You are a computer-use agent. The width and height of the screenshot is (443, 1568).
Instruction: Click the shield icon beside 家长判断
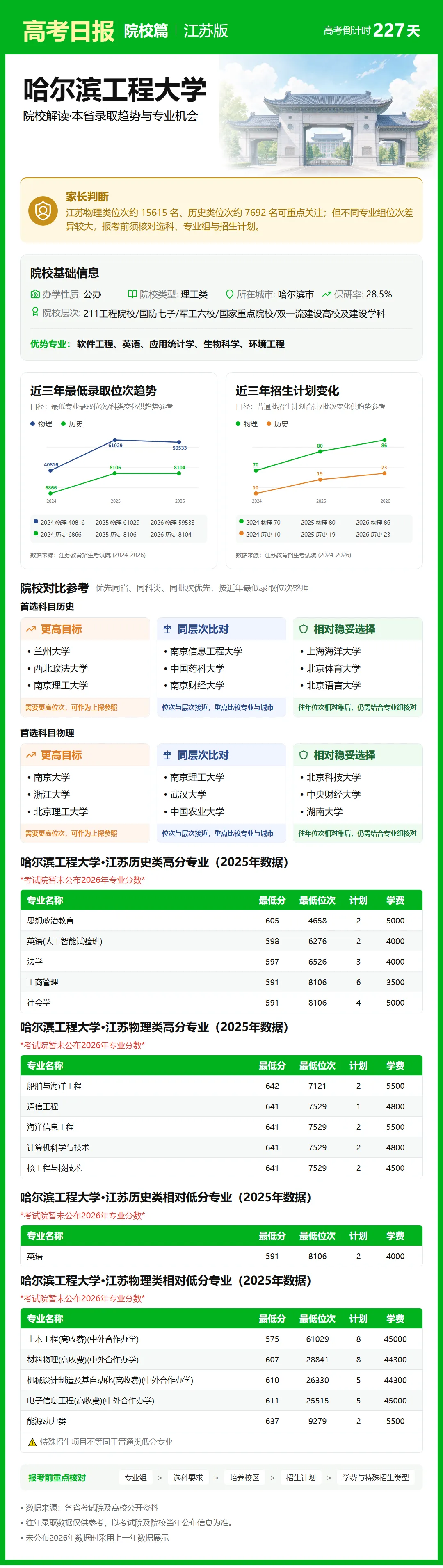tap(43, 210)
